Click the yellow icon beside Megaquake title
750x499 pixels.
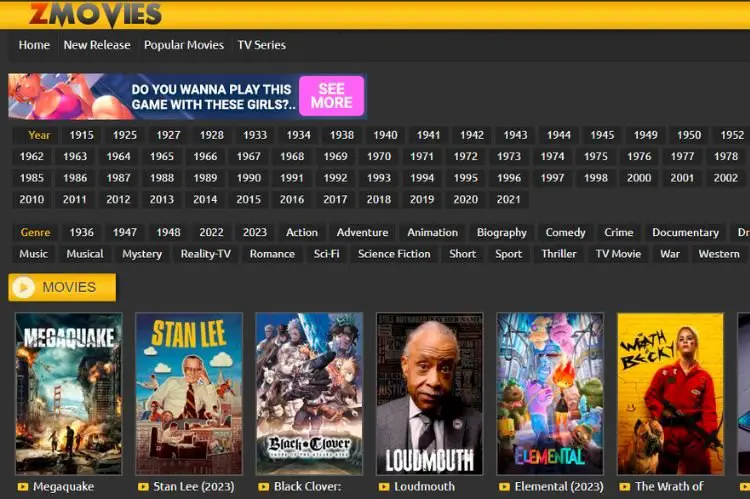[22, 487]
